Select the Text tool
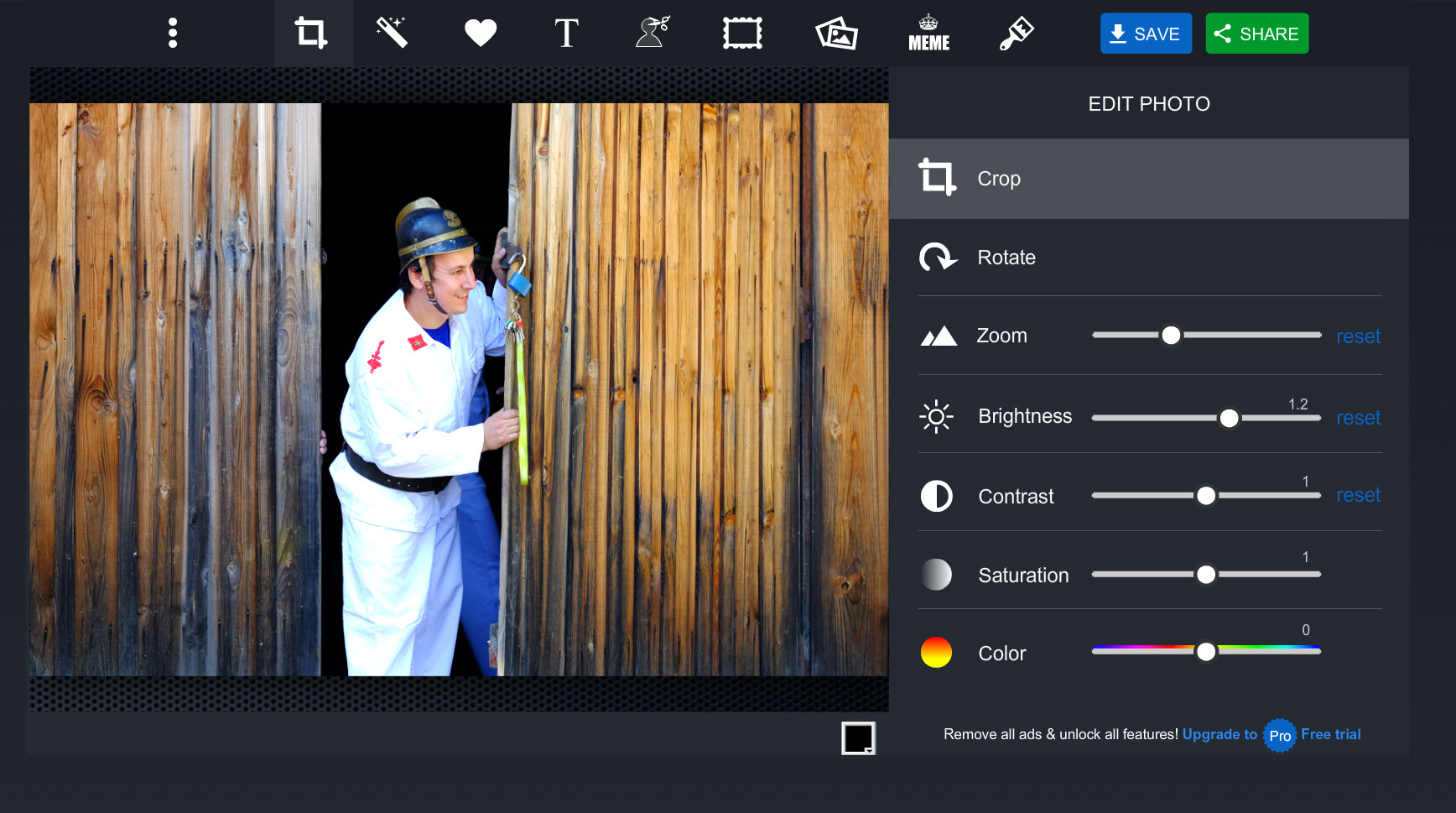 567,34
